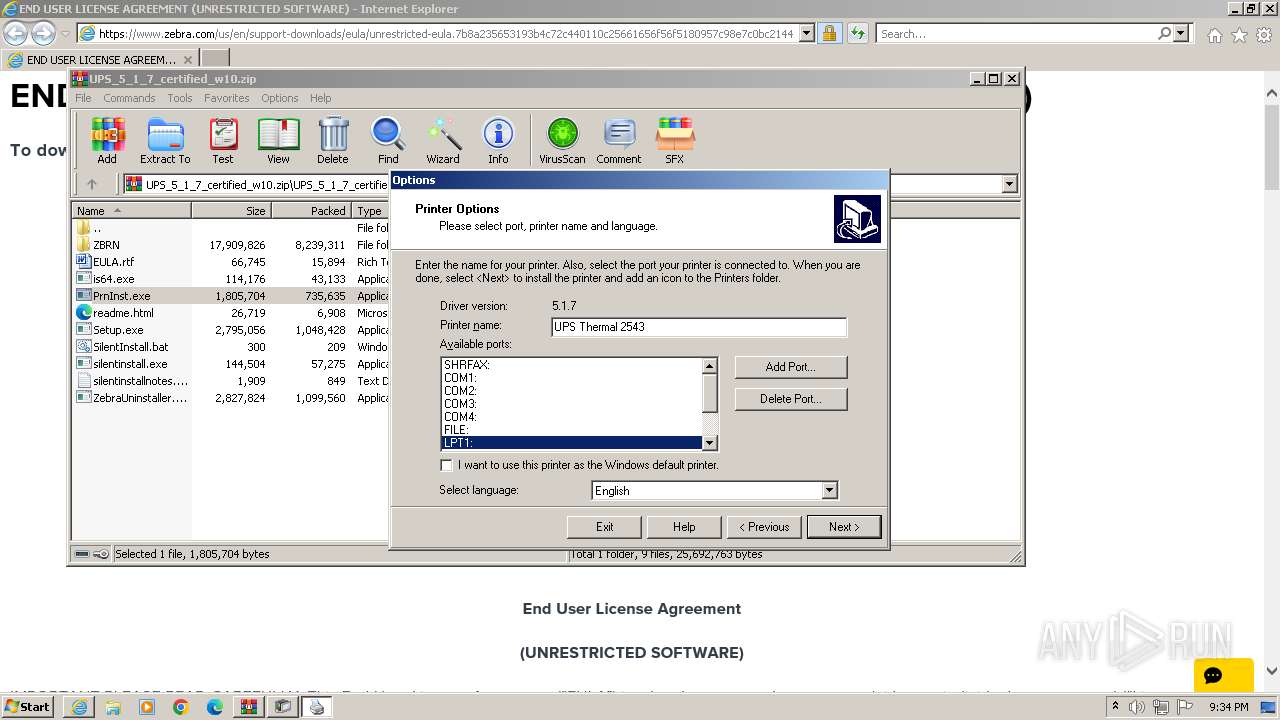Image resolution: width=1280 pixels, height=720 pixels.
Task: Click the SFX toolbar icon
Action: pos(675,140)
